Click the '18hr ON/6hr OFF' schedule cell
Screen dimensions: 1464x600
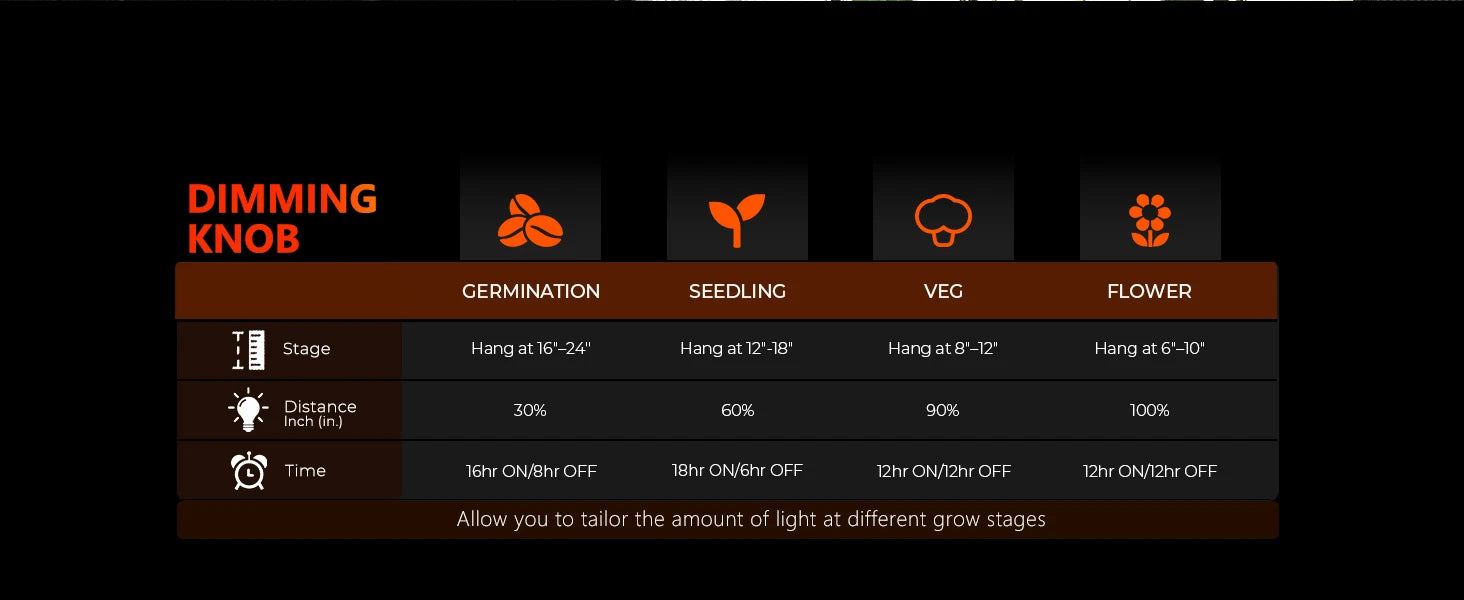pyautogui.click(x=737, y=470)
